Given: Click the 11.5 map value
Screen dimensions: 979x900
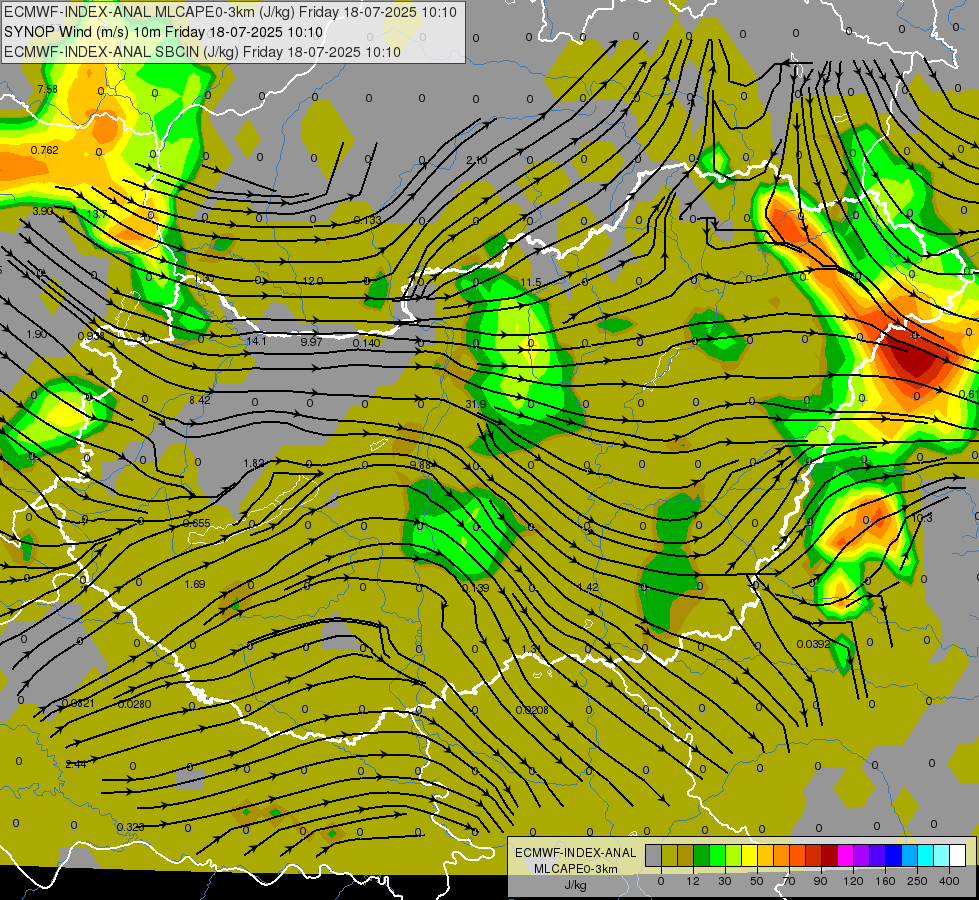Looking at the screenshot, I should click(531, 282).
